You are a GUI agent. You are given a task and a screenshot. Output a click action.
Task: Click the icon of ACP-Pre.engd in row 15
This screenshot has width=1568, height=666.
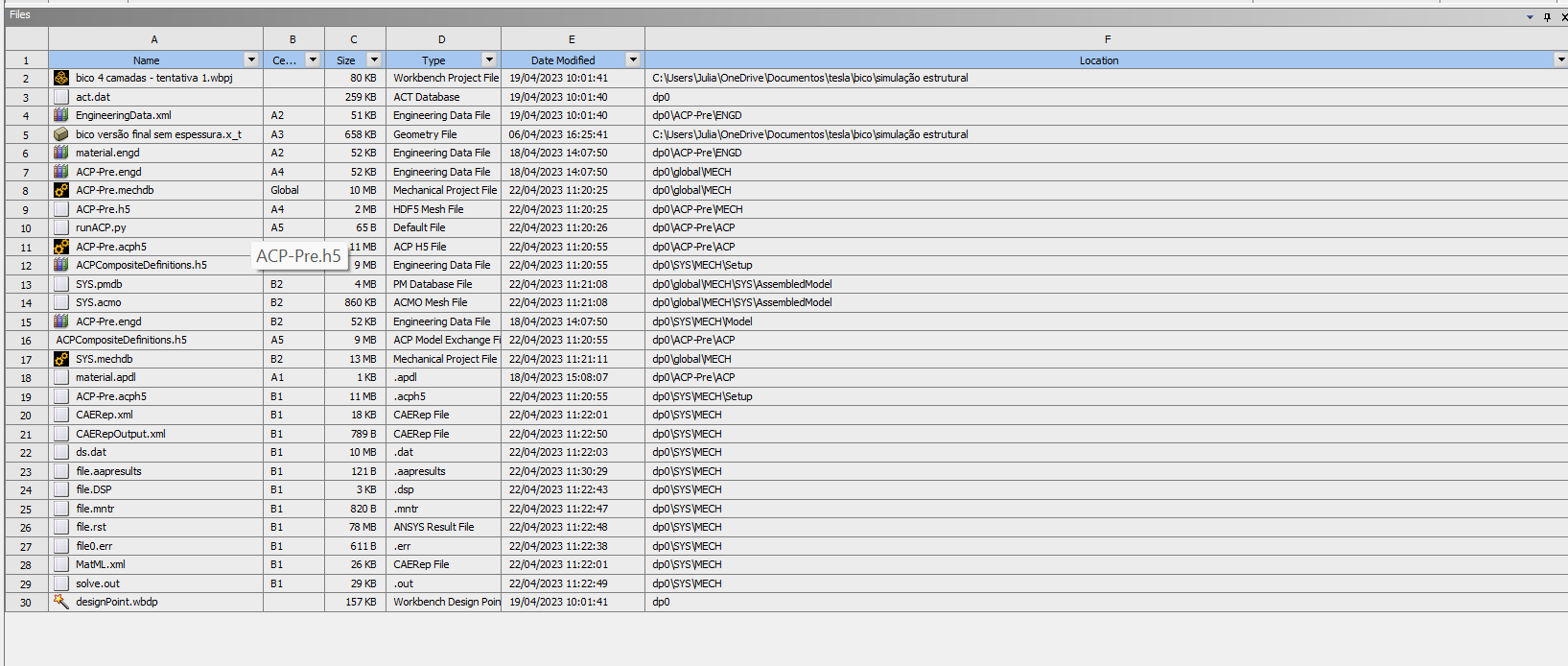[x=61, y=321]
